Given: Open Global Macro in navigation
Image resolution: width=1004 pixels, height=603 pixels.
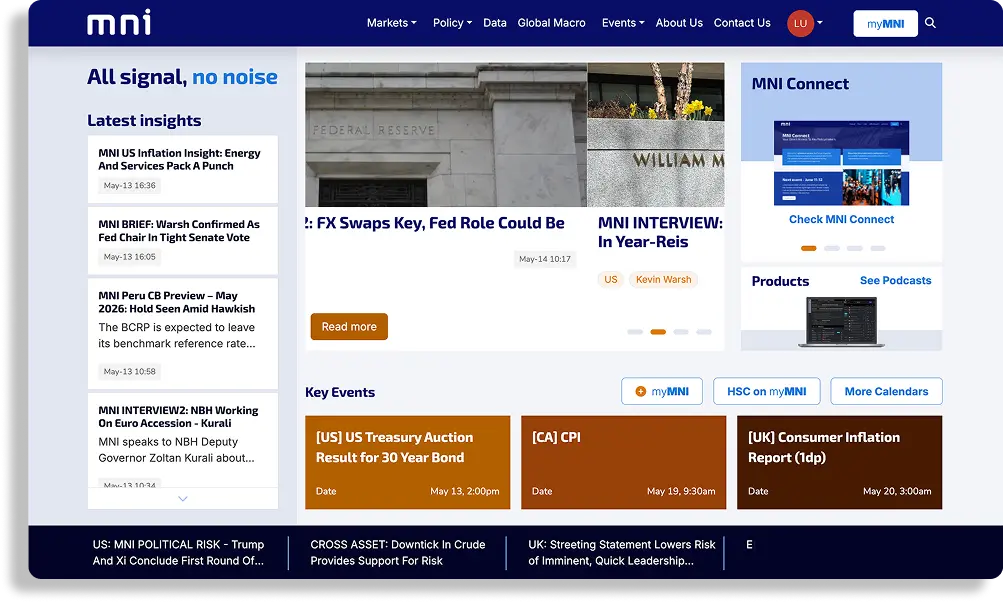Looking at the screenshot, I should [551, 23].
